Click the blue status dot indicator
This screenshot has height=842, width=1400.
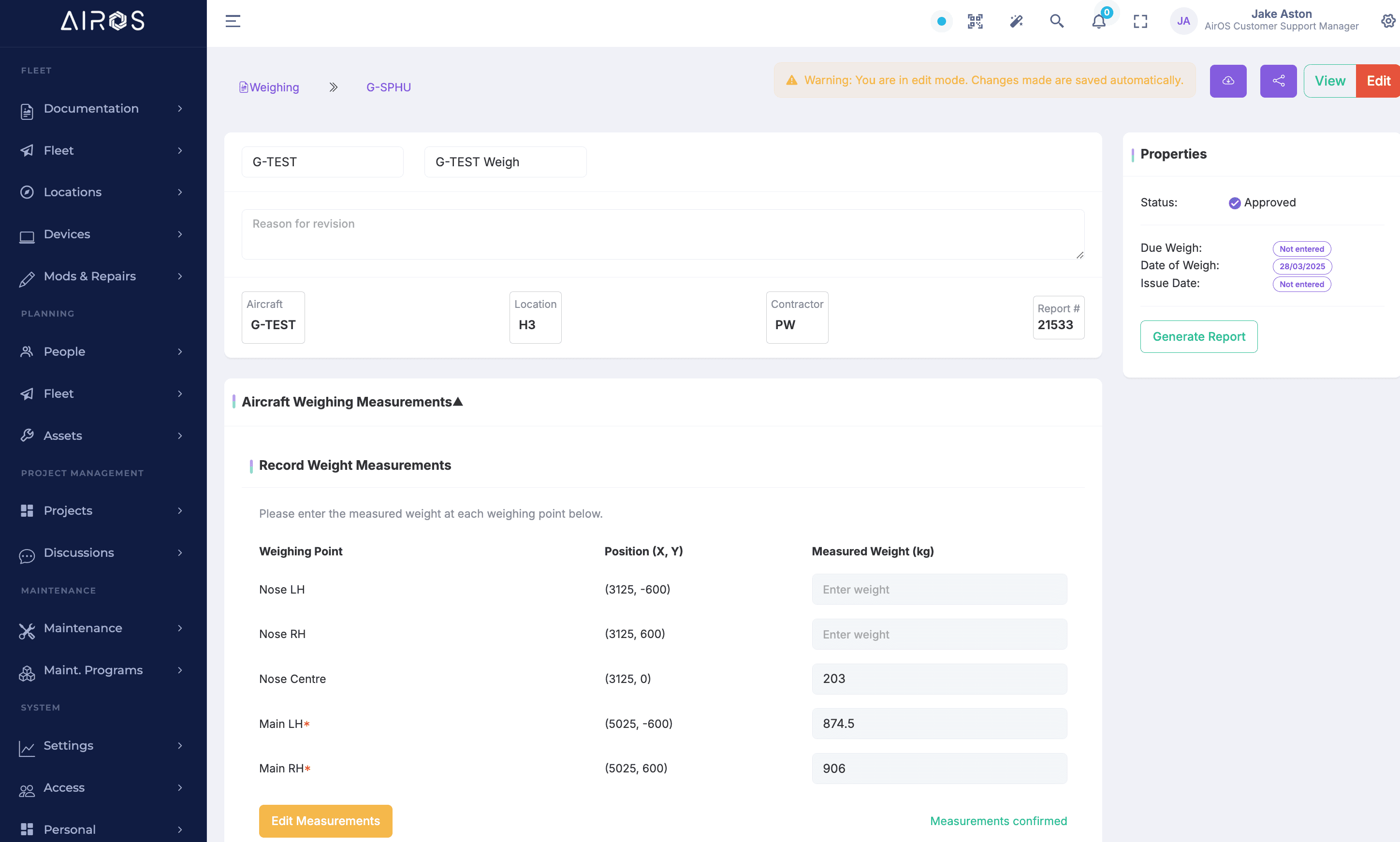tap(941, 22)
